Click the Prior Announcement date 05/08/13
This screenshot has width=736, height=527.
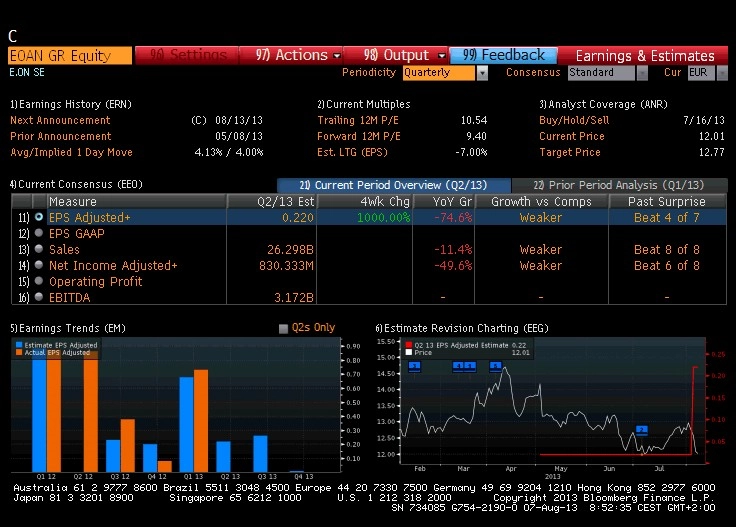tap(239, 136)
